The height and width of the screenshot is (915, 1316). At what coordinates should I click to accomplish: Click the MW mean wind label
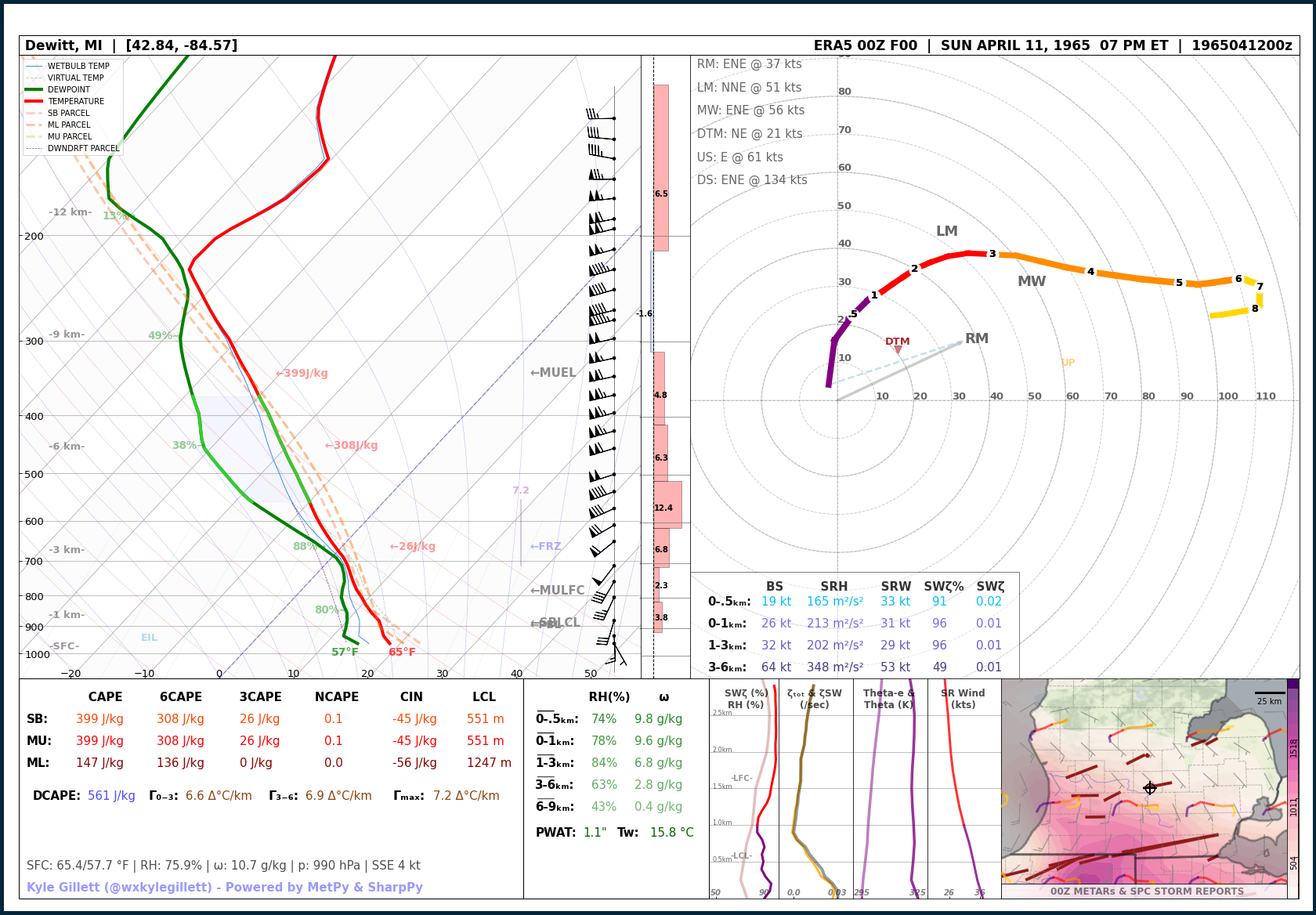point(1031,281)
